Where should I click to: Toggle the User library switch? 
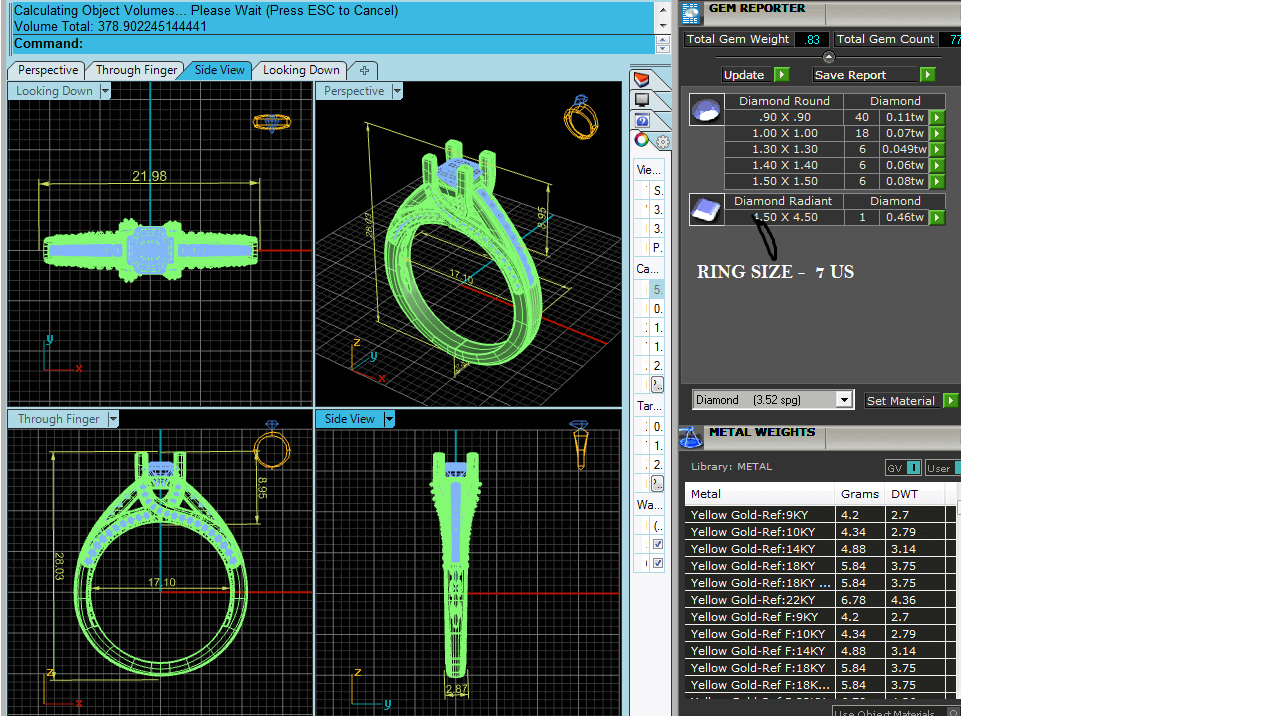pos(942,468)
